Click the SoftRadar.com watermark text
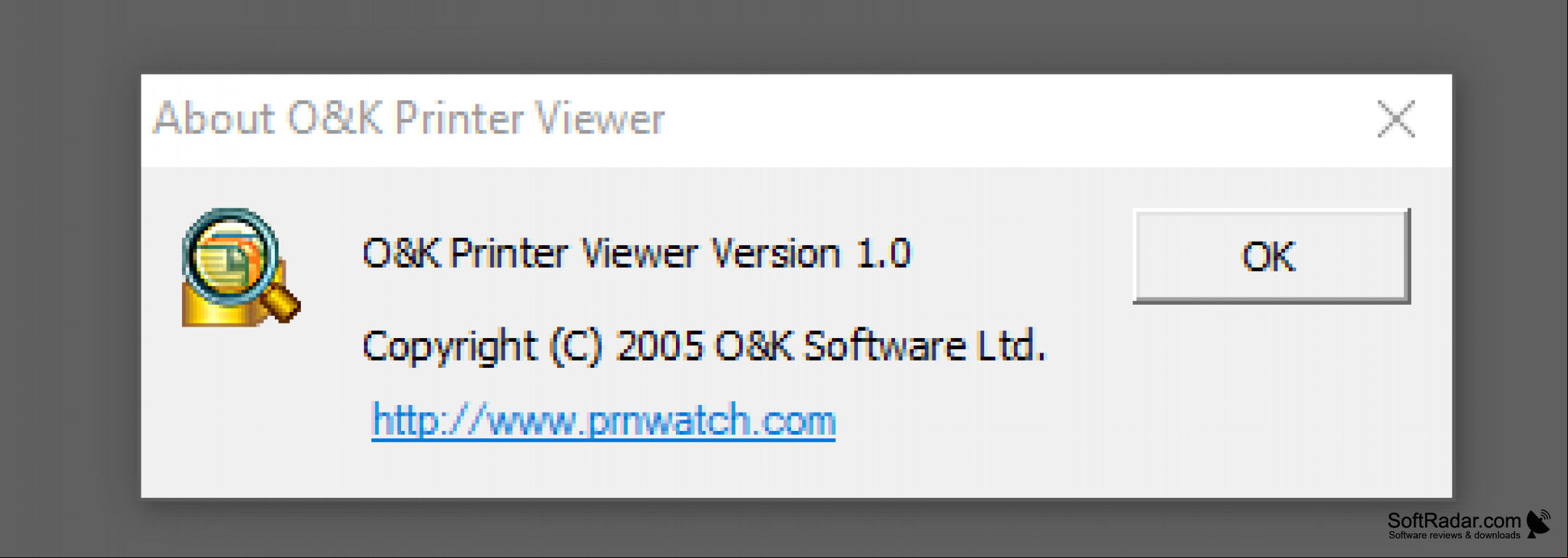 1453,520
